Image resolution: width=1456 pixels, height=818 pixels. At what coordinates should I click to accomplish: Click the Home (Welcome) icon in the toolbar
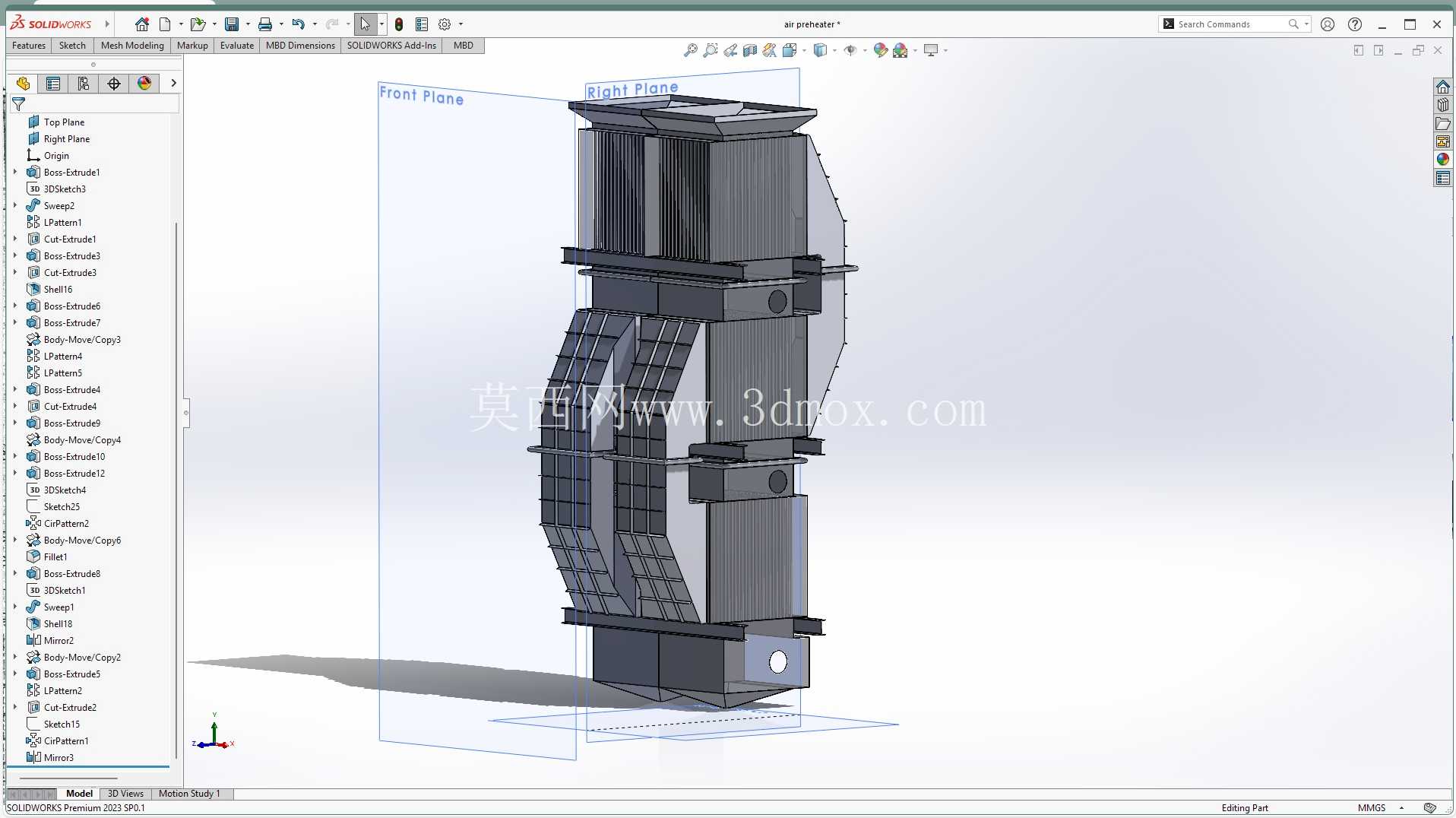(142, 24)
